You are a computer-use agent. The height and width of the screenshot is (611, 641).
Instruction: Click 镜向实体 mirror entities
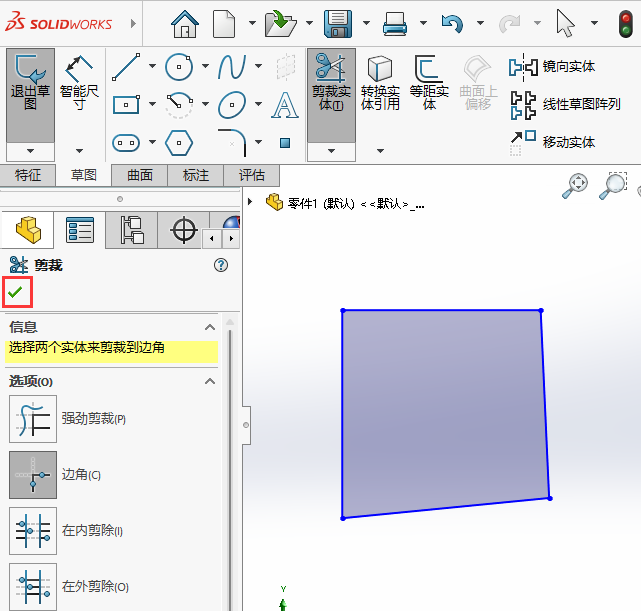click(552, 66)
